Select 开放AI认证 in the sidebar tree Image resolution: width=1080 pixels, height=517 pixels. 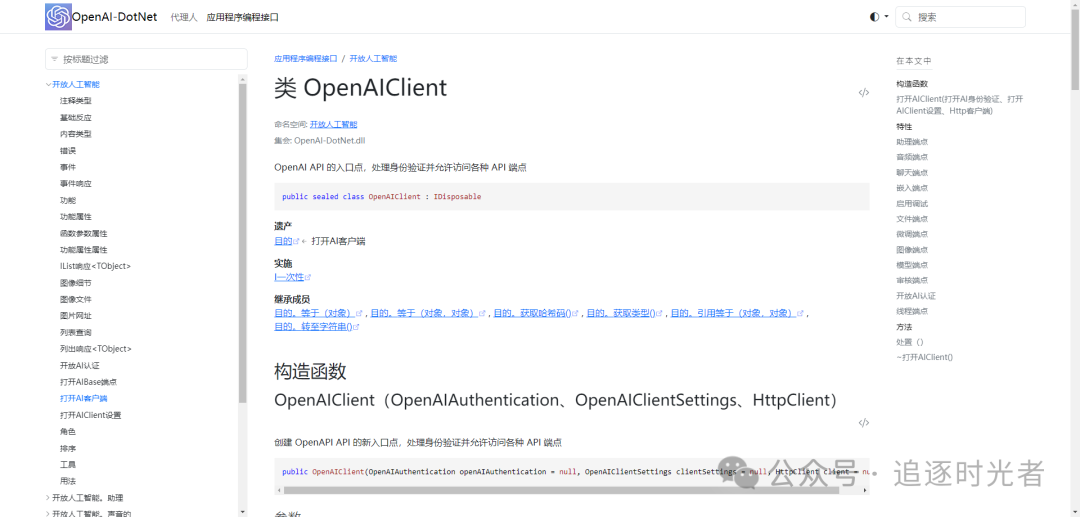(80, 365)
